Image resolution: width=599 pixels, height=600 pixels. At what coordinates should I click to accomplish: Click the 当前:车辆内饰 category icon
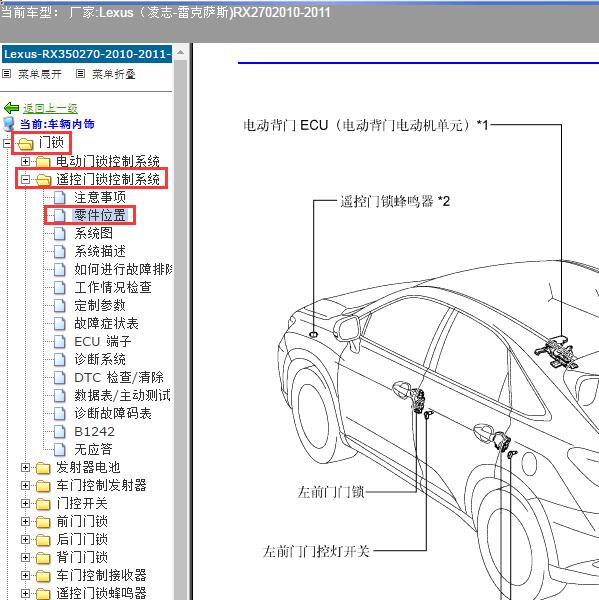[x=9, y=124]
